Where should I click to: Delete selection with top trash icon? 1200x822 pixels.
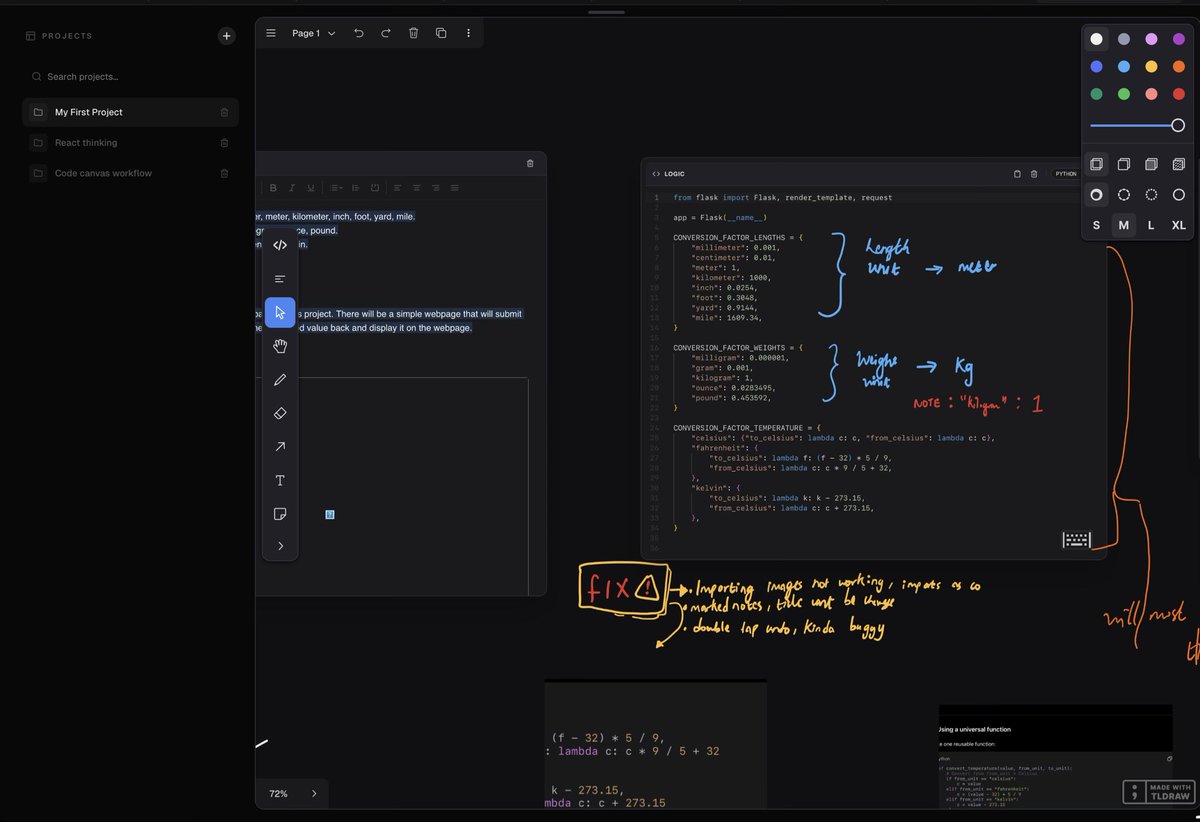pos(413,33)
